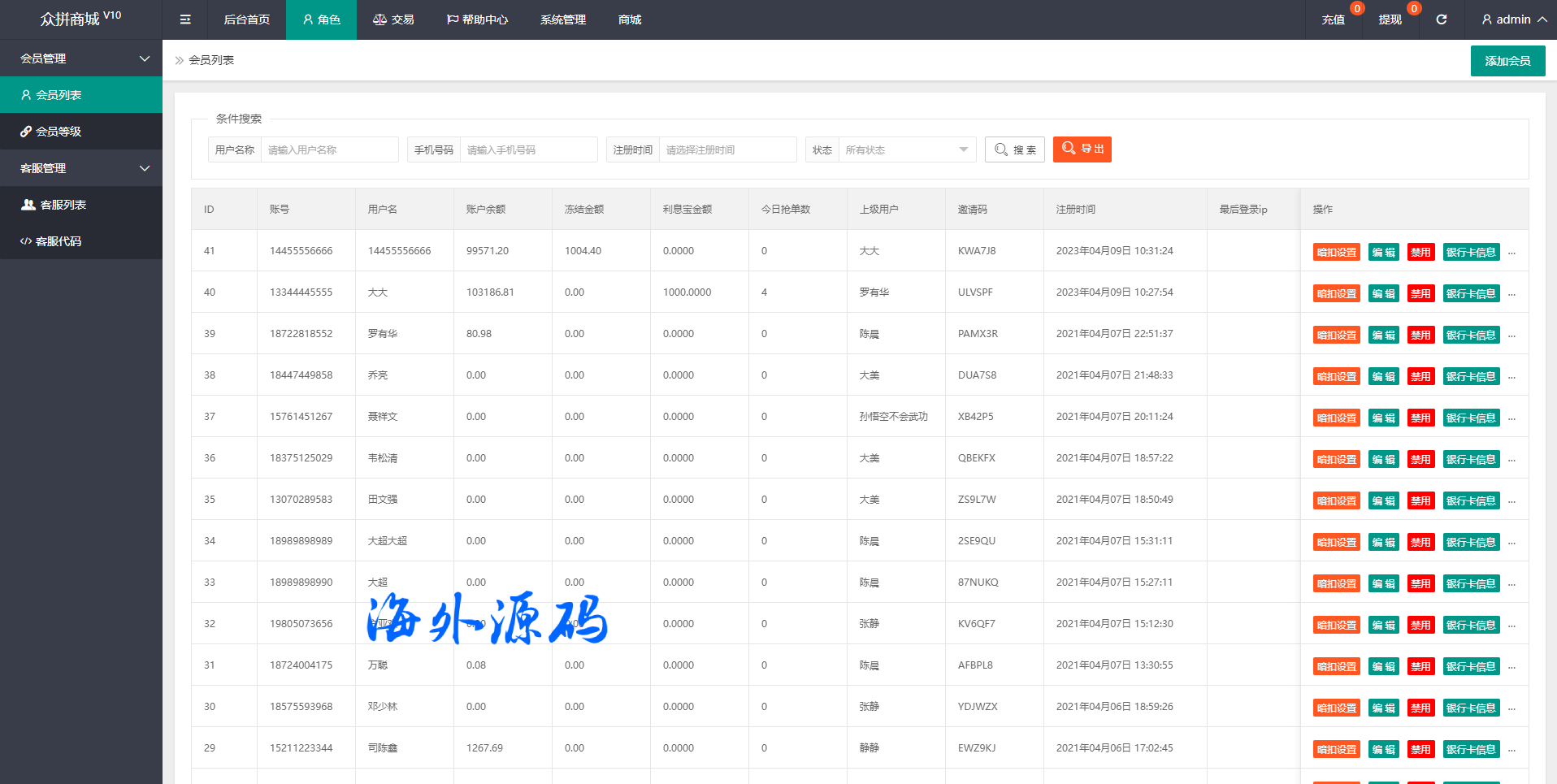This screenshot has width=1557, height=784.
Task: Click the 添加会员 button
Action: 1507,61
